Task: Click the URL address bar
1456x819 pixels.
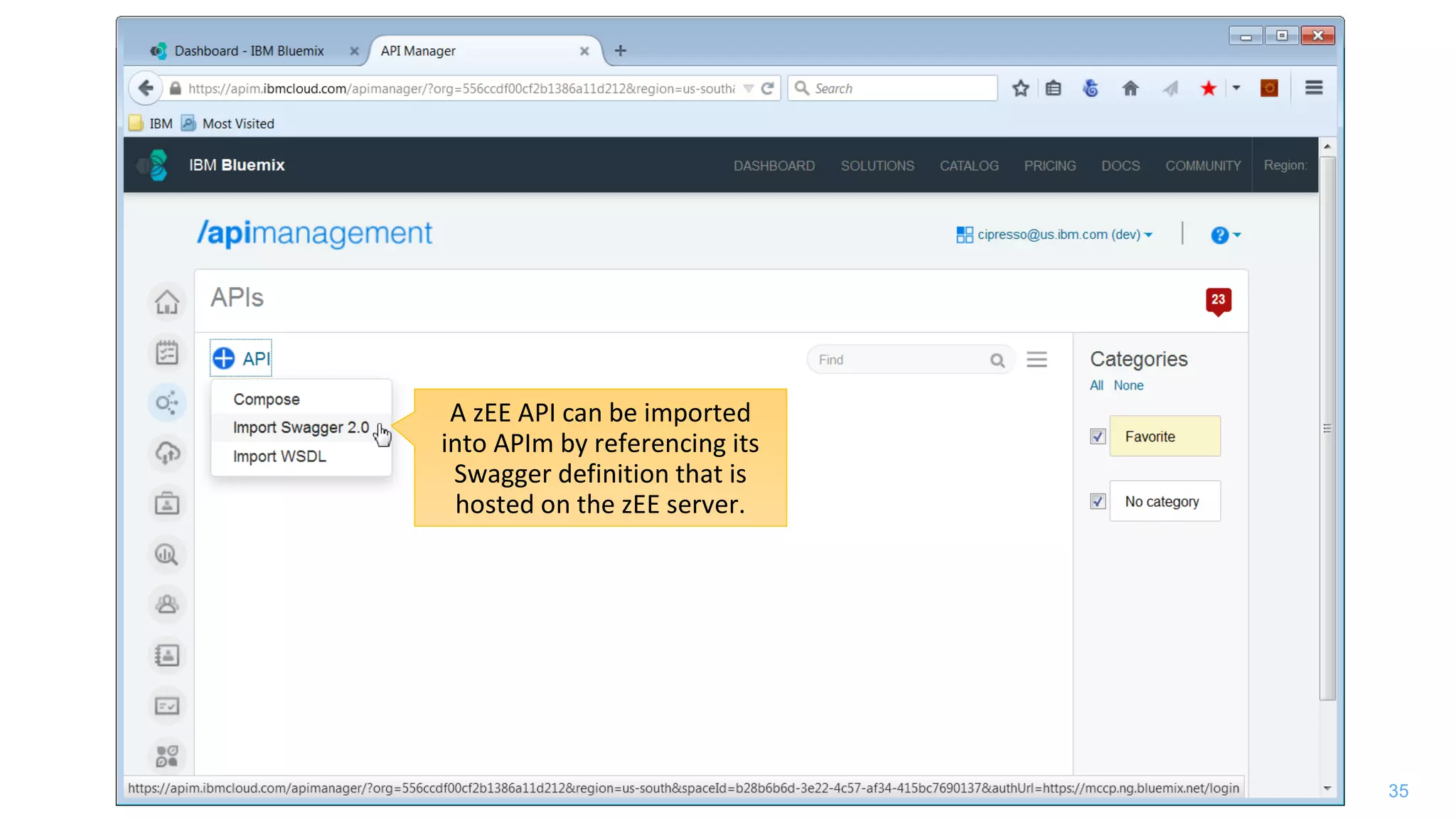Action: click(462, 89)
